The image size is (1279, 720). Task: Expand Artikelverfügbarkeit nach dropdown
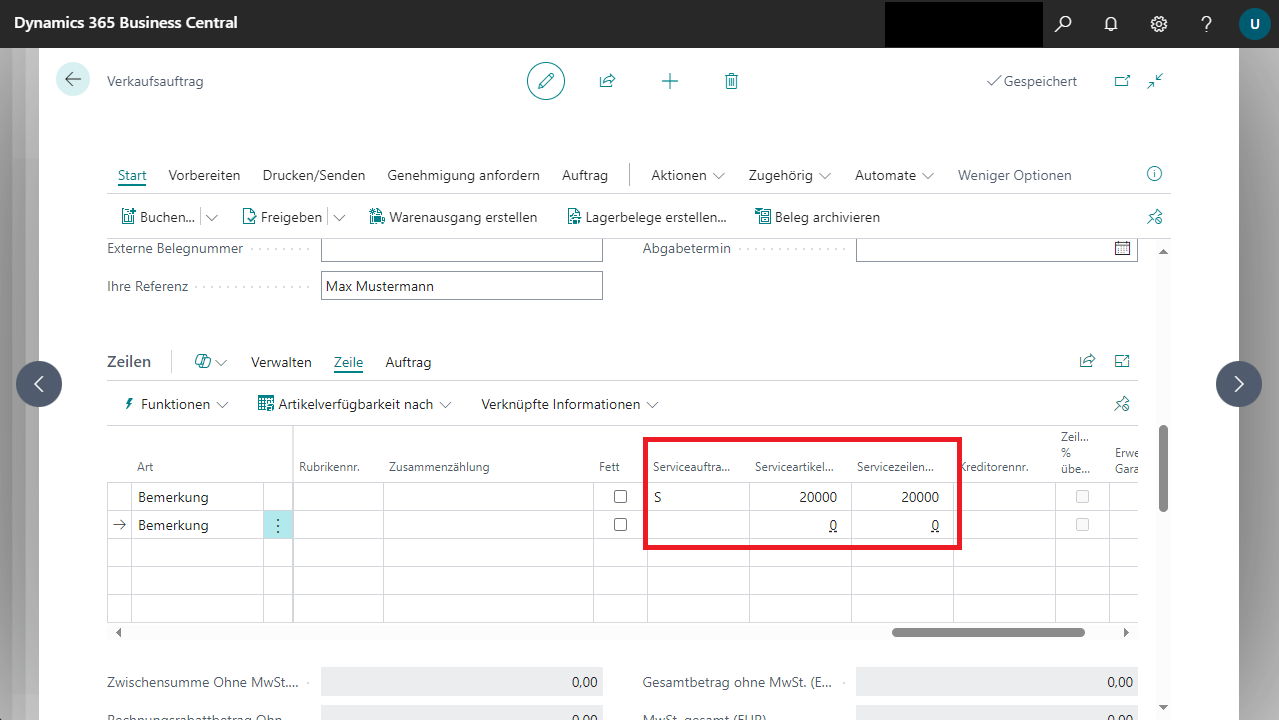click(354, 404)
